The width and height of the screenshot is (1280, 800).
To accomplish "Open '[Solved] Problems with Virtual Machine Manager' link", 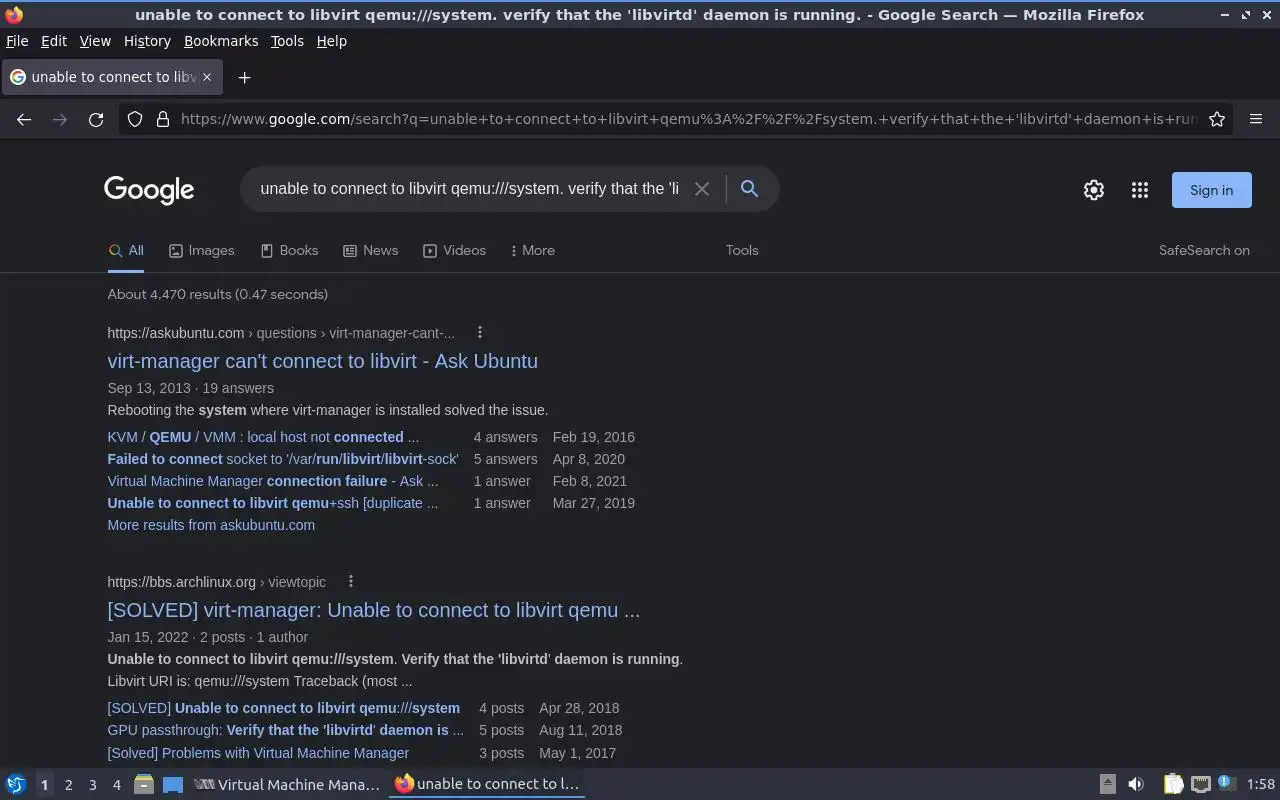I will (x=258, y=753).
